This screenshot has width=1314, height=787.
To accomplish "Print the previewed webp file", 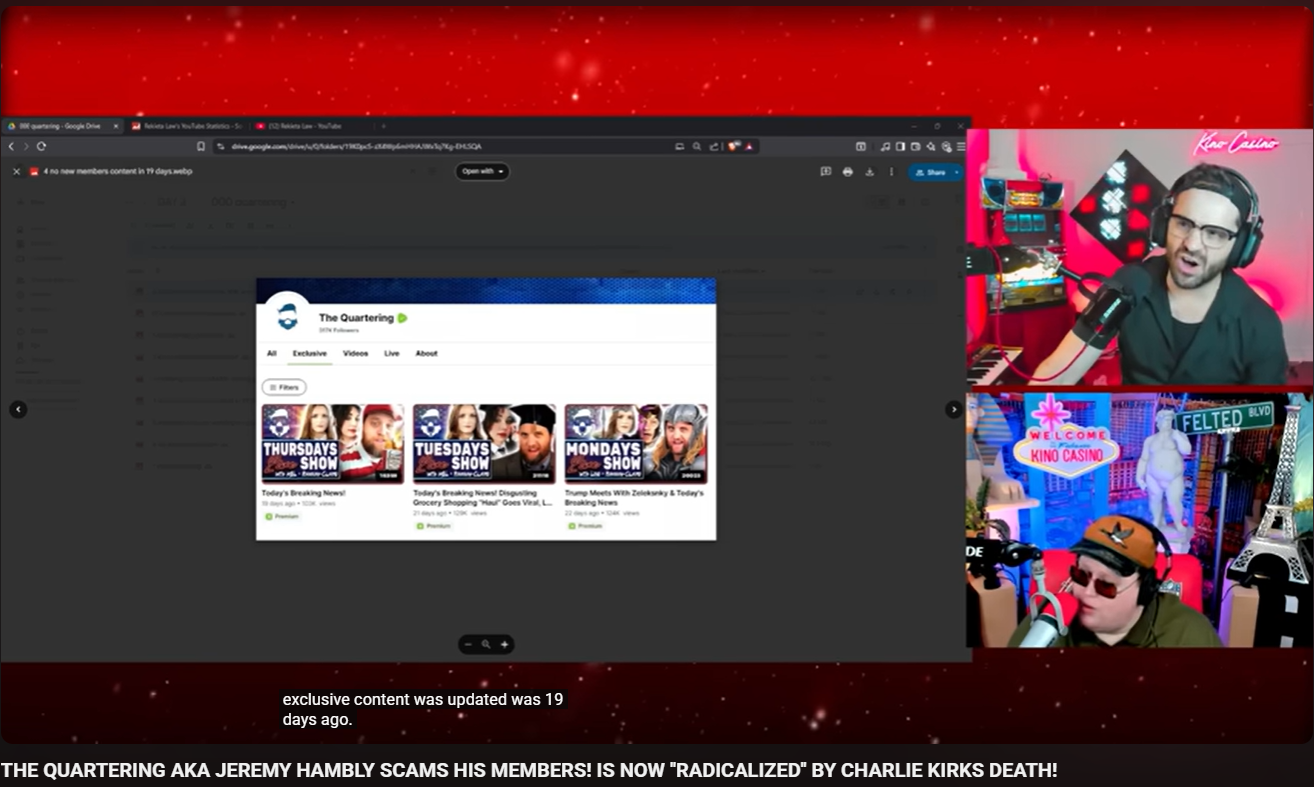I will click(x=847, y=172).
